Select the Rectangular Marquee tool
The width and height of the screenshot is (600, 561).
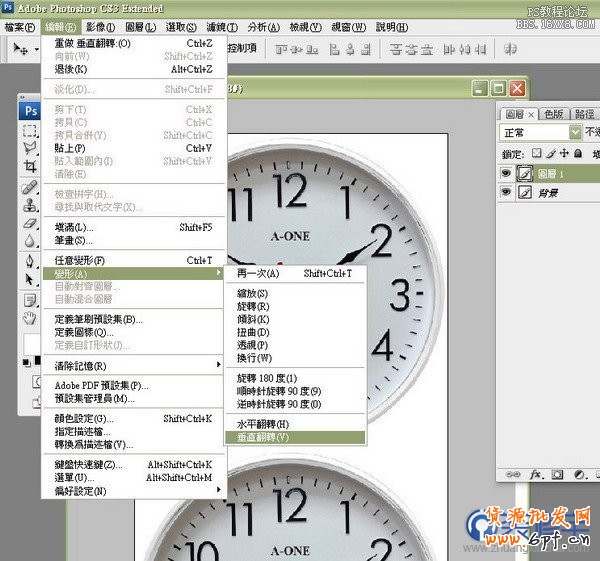pyautogui.click(x=30, y=131)
